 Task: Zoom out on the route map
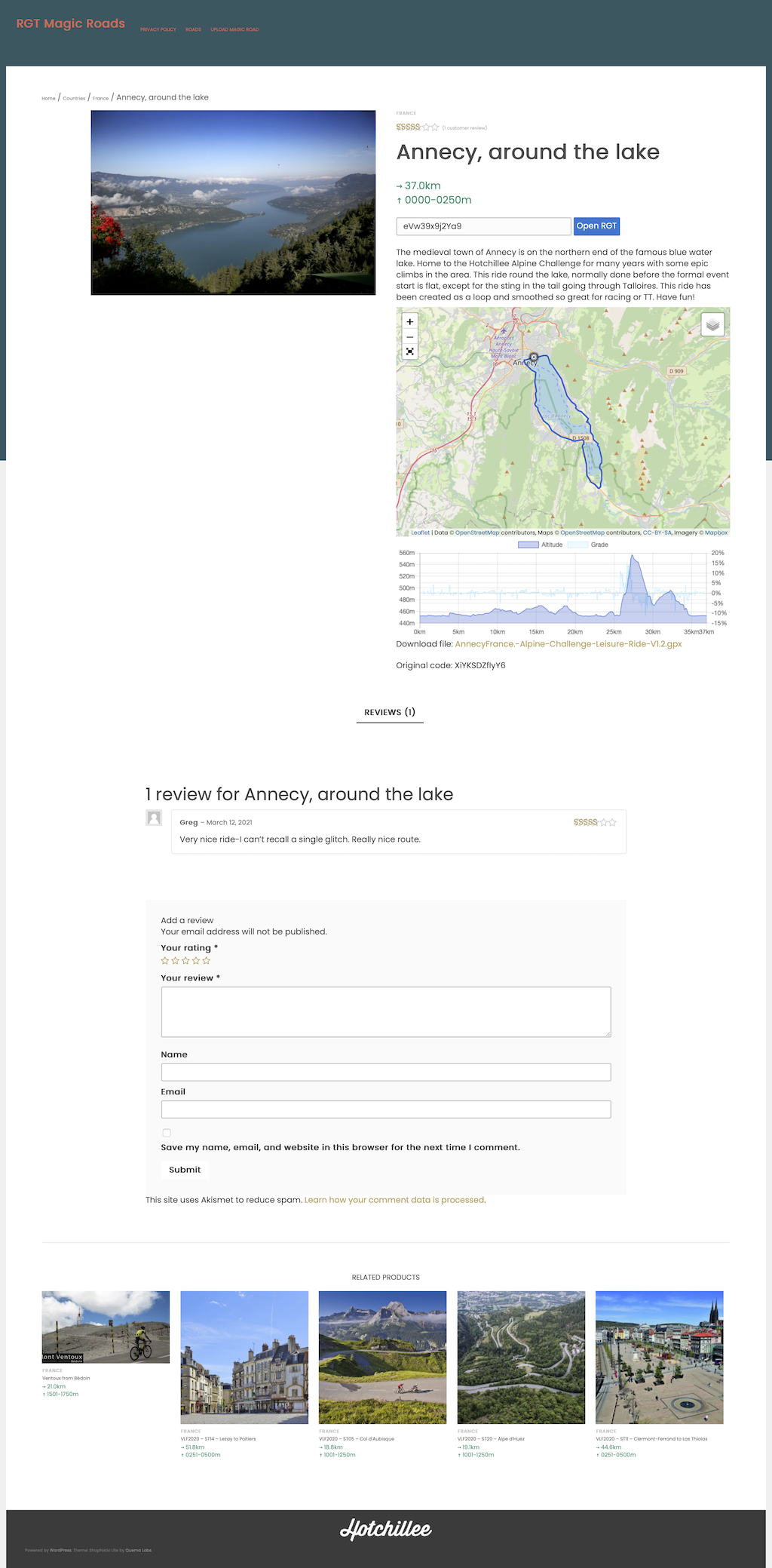click(x=409, y=336)
